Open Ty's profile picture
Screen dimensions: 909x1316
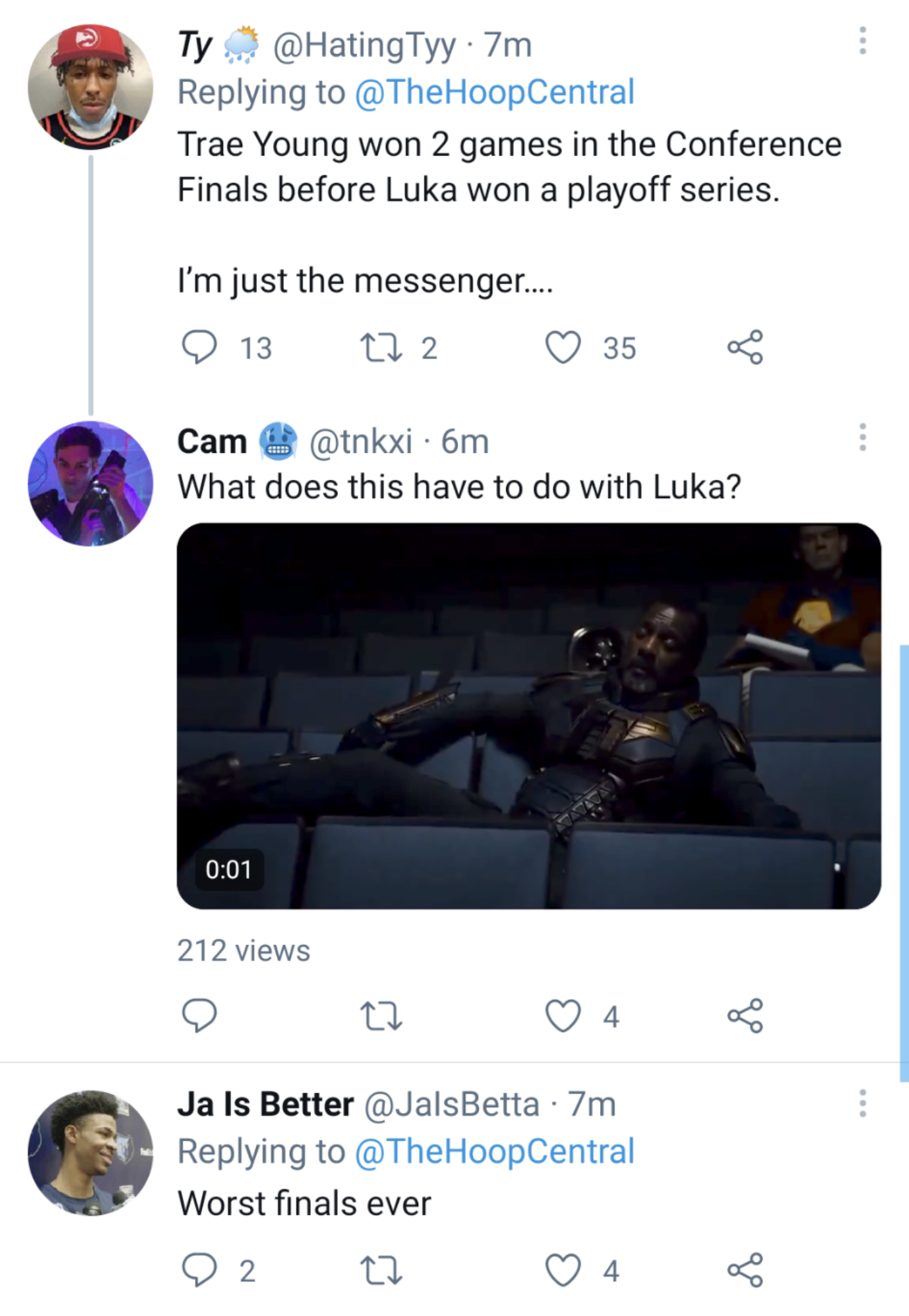tap(91, 87)
